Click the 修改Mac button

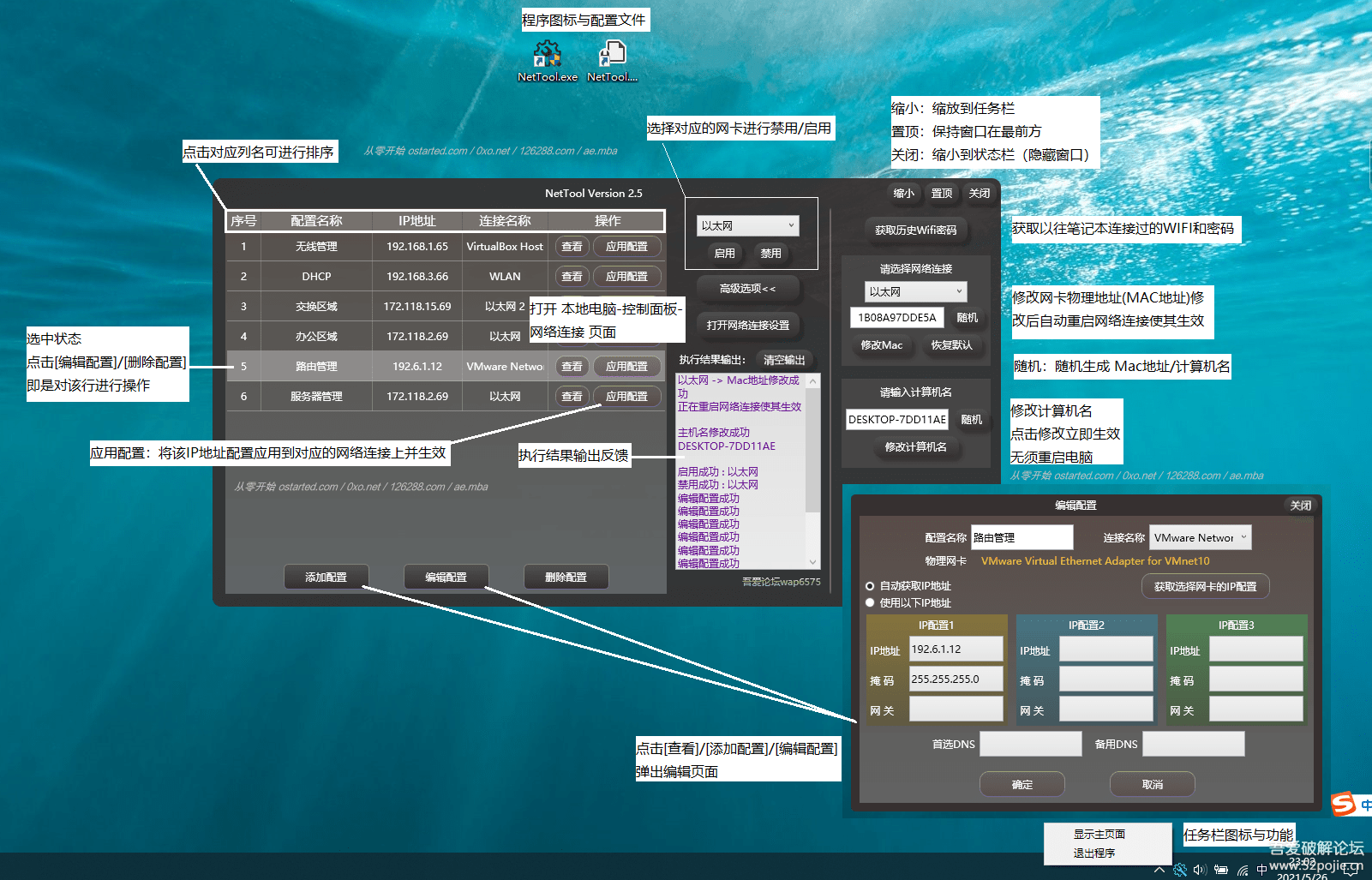pos(881,345)
